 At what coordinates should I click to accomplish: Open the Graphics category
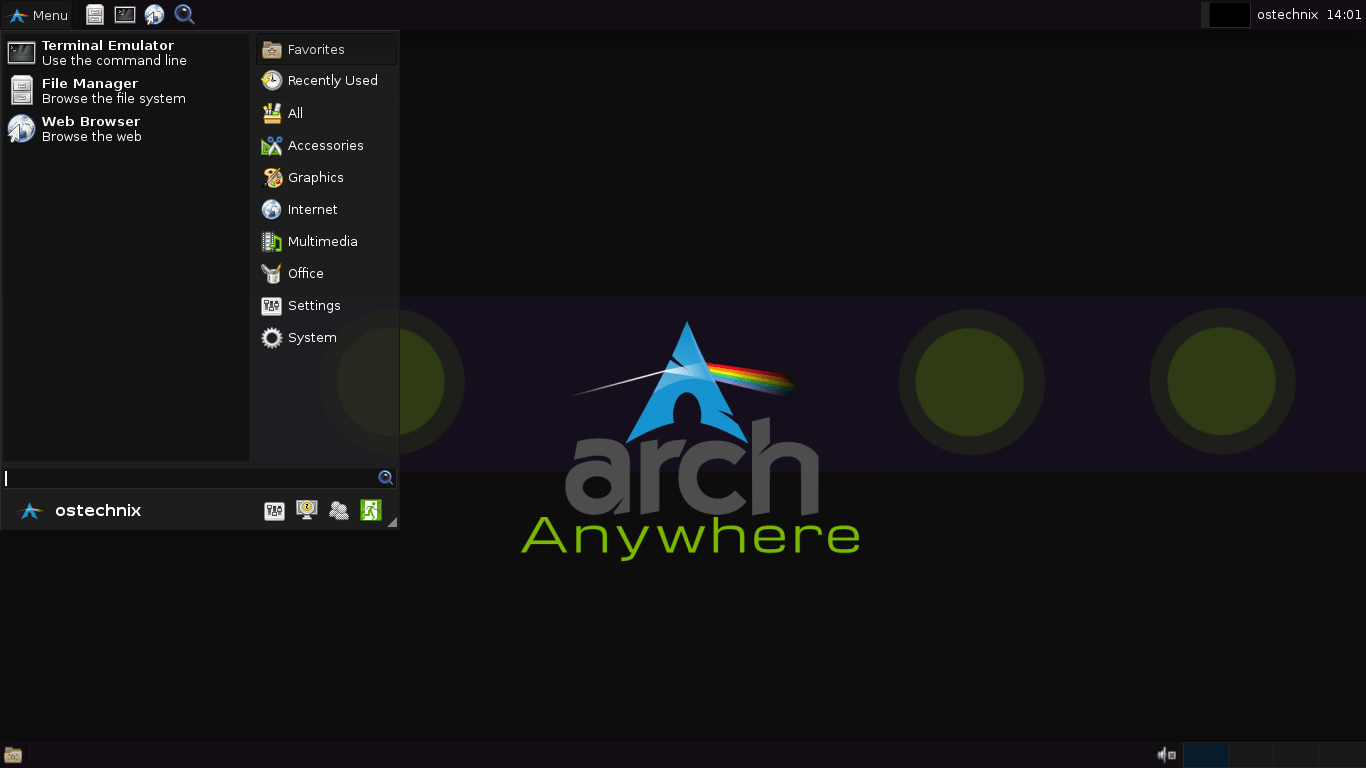(x=327, y=177)
